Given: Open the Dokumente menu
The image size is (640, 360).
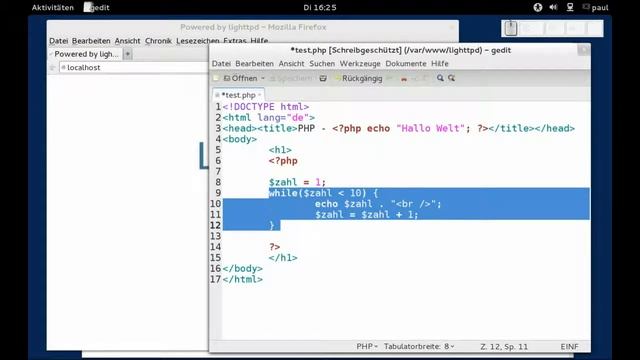Looking at the screenshot, I should (x=406, y=64).
